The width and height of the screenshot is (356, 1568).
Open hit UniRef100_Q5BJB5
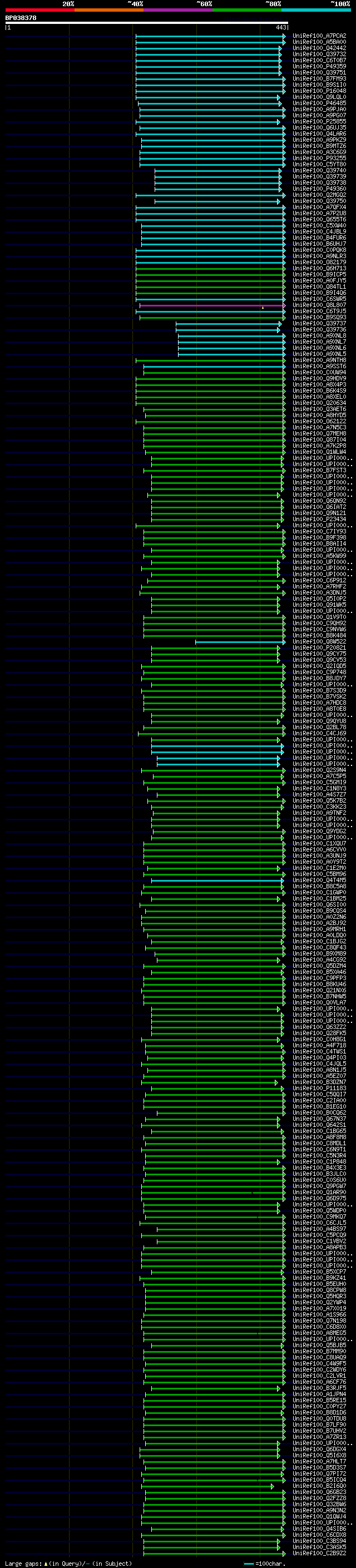click(x=319, y=1346)
